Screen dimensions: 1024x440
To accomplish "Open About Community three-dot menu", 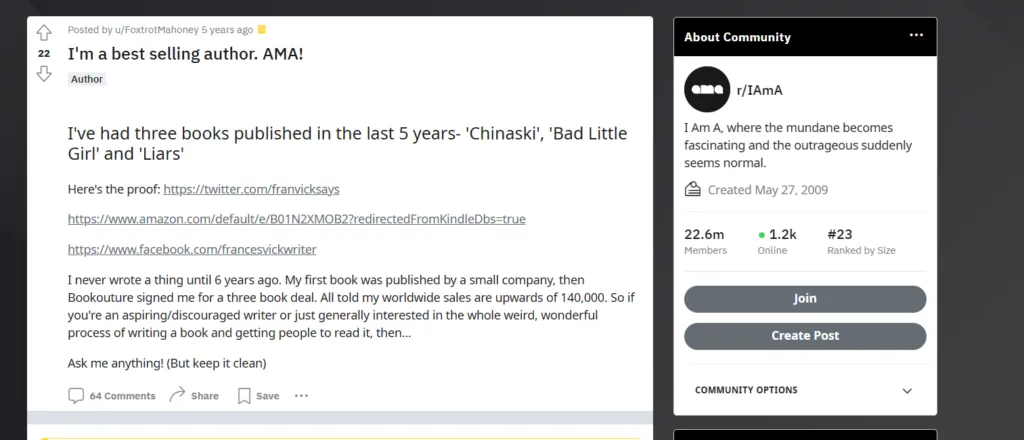I will click(x=916, y=36).
